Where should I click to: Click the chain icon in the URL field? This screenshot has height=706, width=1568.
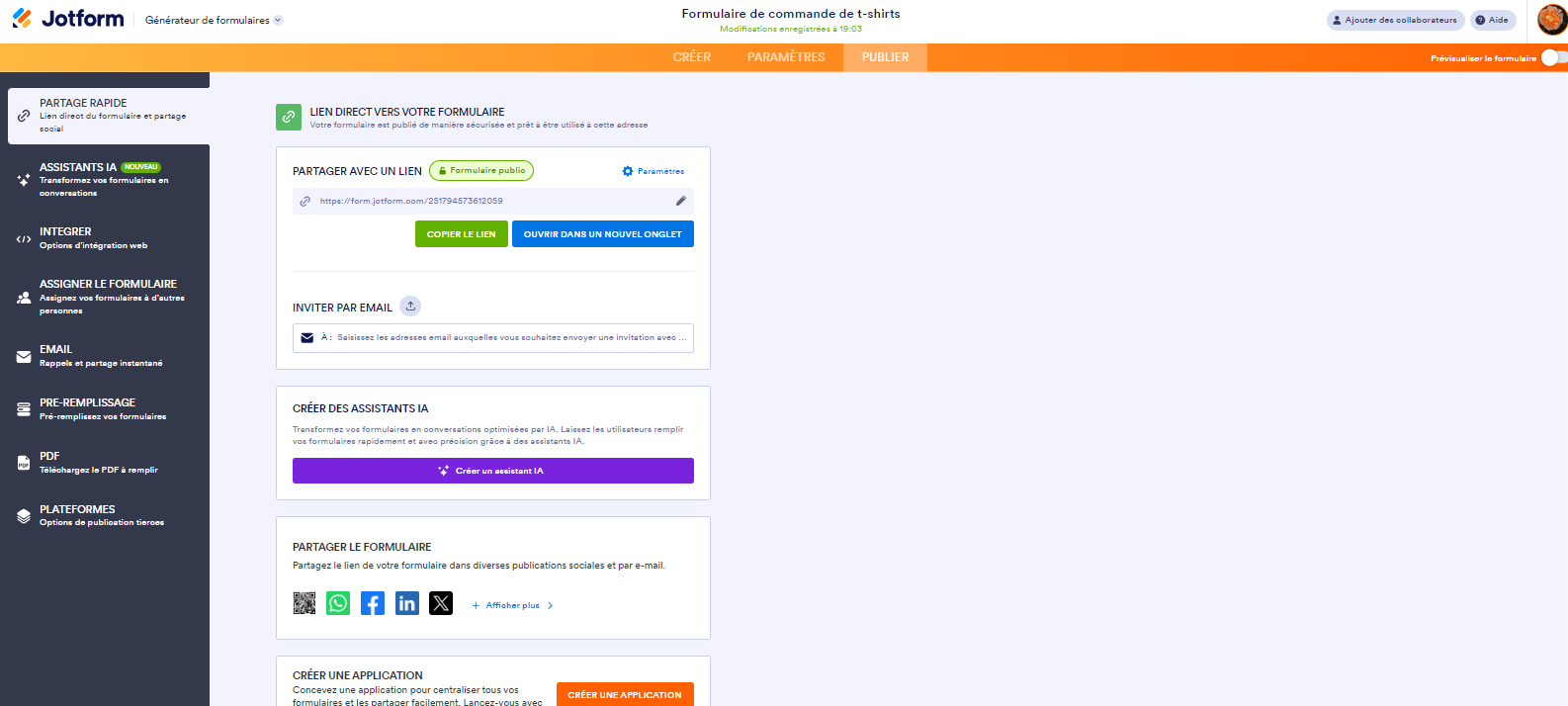tap(305, 201)
